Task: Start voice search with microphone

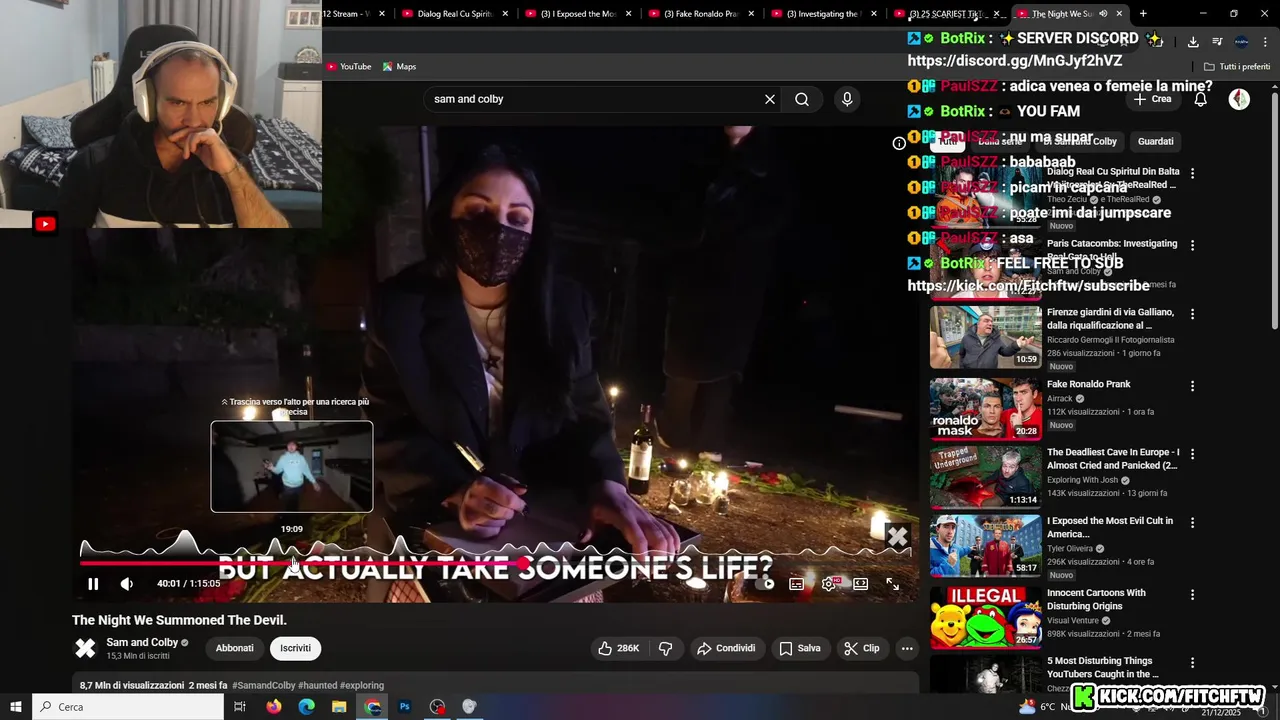Action: [847, 99]
